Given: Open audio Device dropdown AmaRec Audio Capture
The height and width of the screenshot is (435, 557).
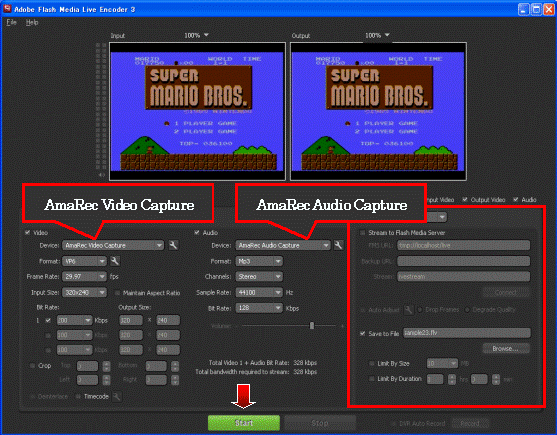Looking at the screenshot, I should [x=283, y=245].
